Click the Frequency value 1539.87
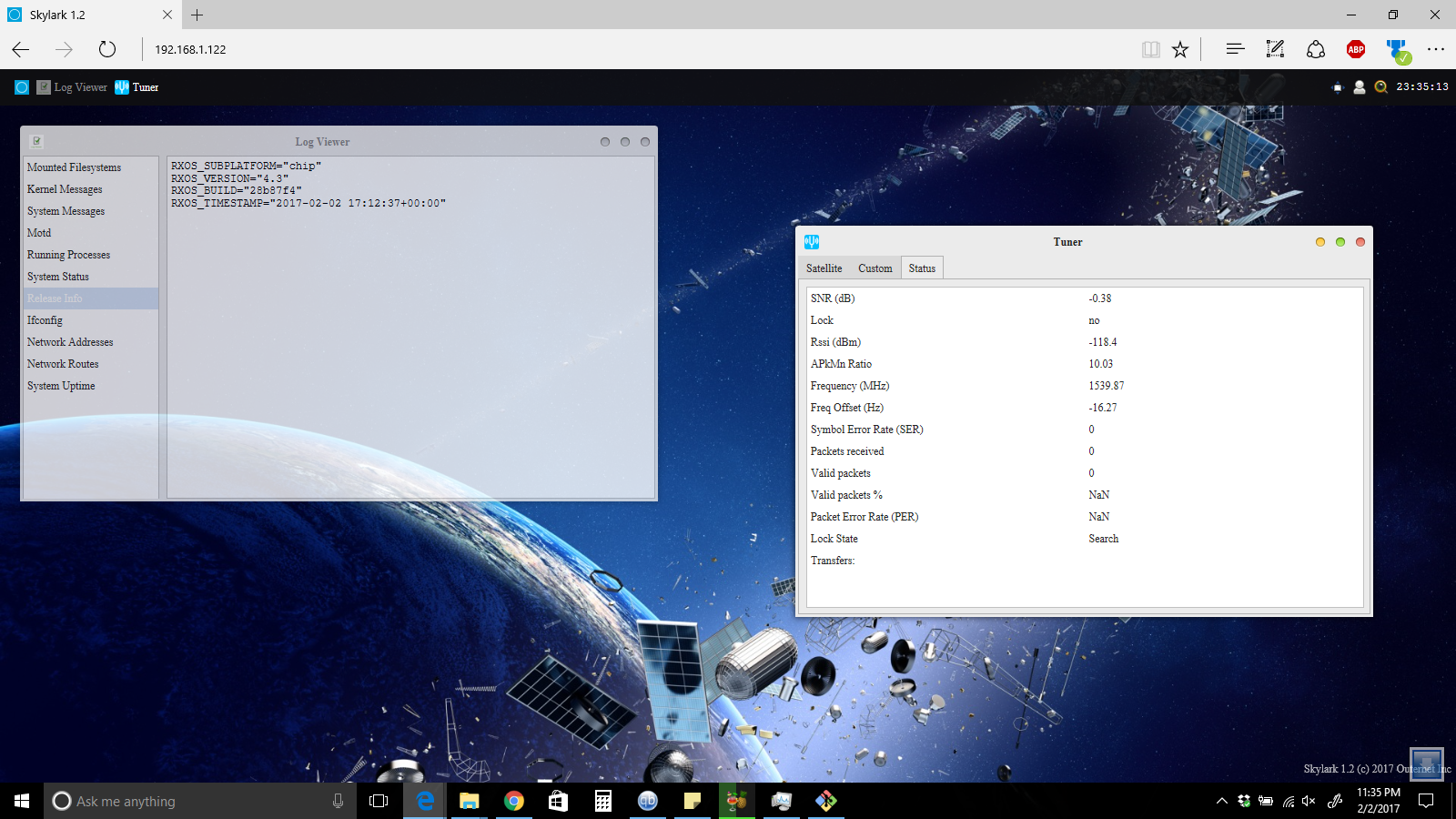The width and height of the screenshot is (1456, 819). click(1107, 386)
